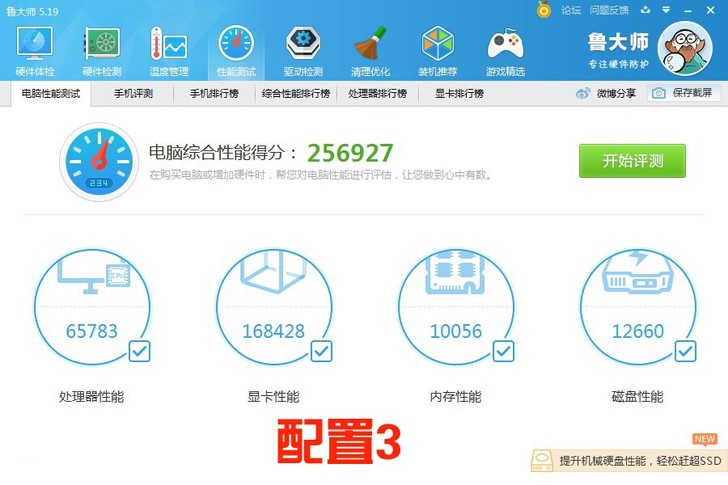Open the 论坛 forum link
728x485 pixels.
click(571, 10)
